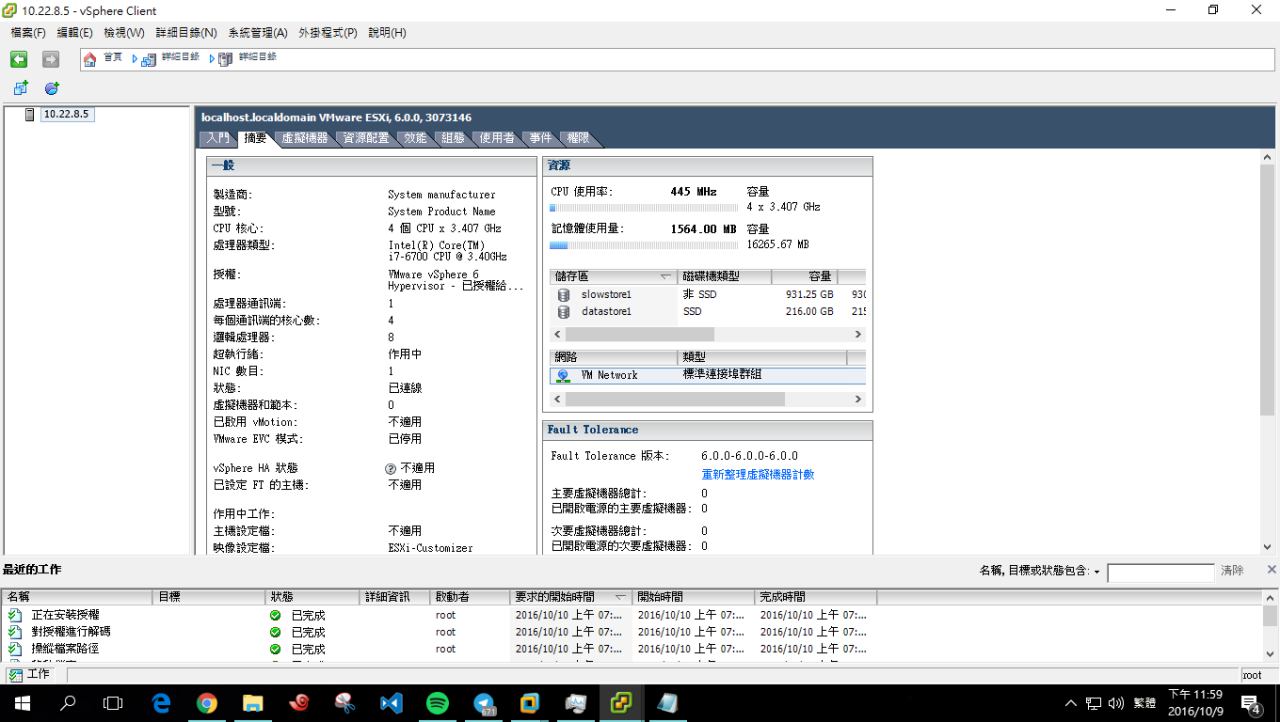Switch to the 虛擬機器 tab
The width and height of the screenshot is (1280, 722).
(304, 138)
